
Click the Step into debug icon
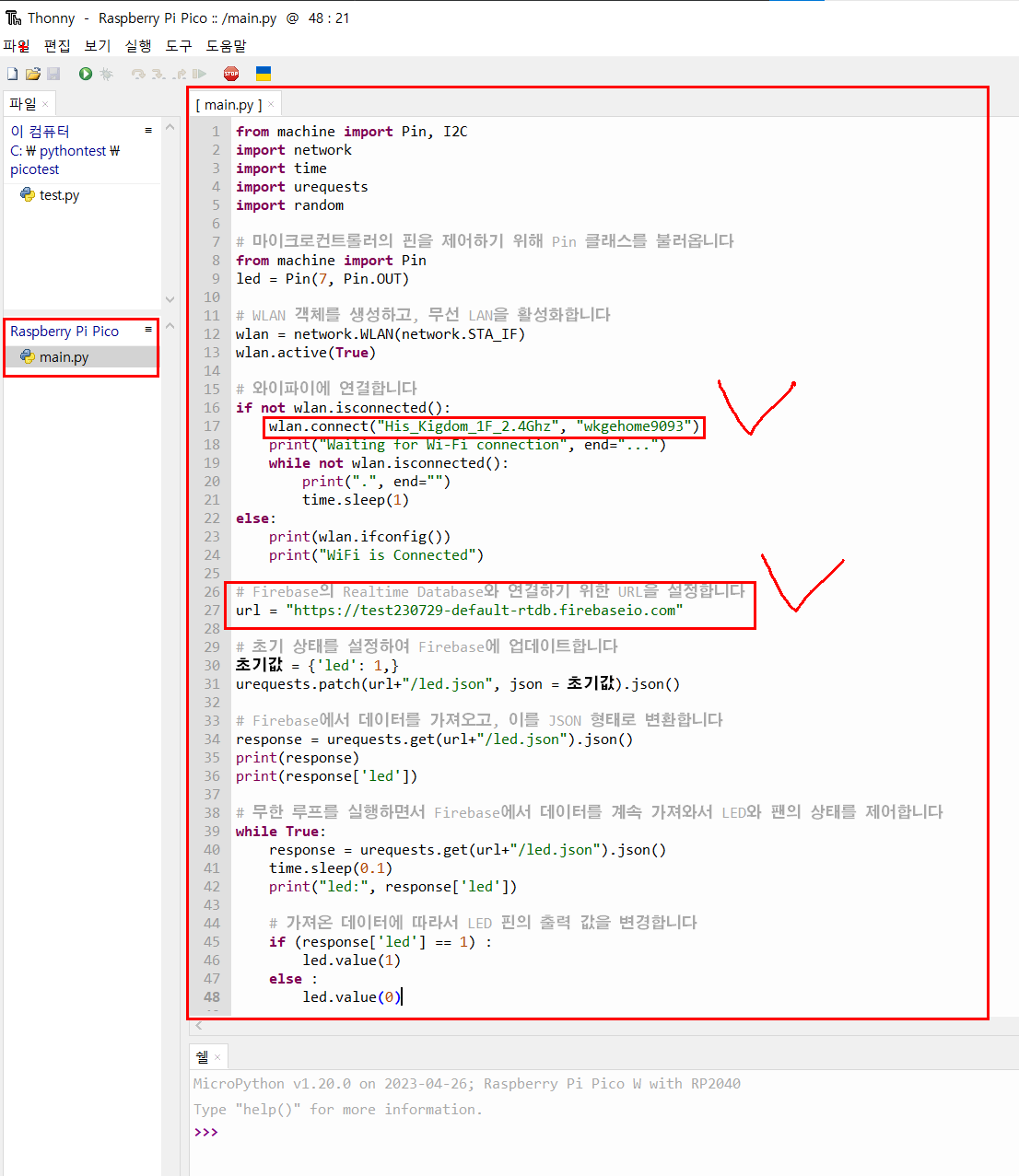click(158, 74)
